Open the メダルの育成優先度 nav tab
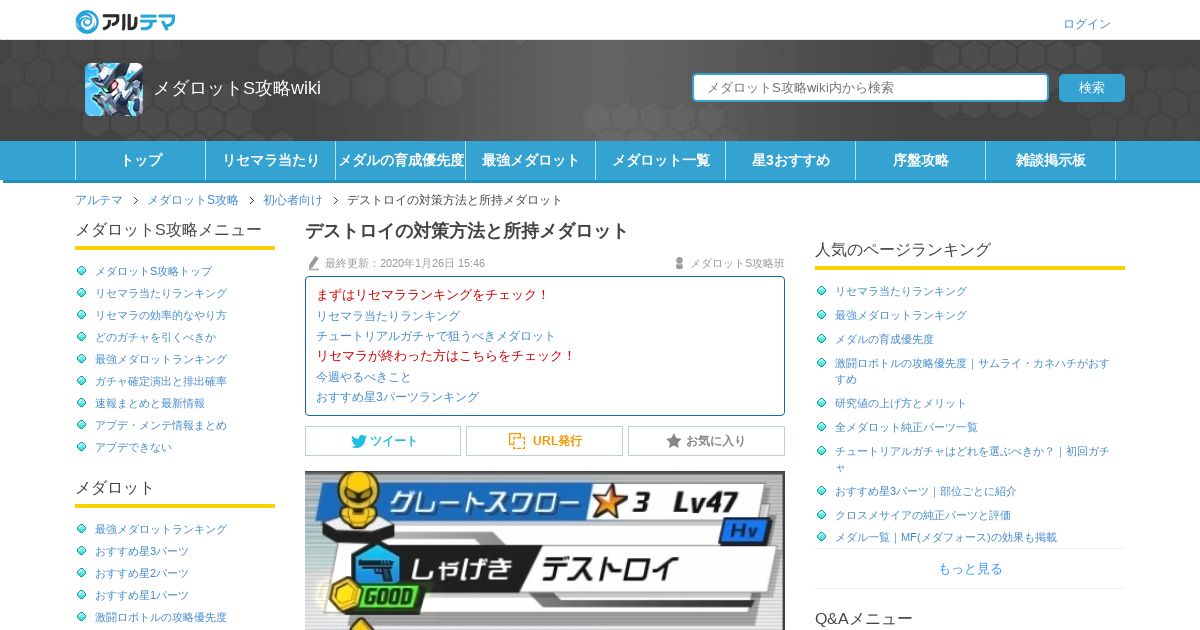This screenshot has width=1200, height=630. point(401,160)
